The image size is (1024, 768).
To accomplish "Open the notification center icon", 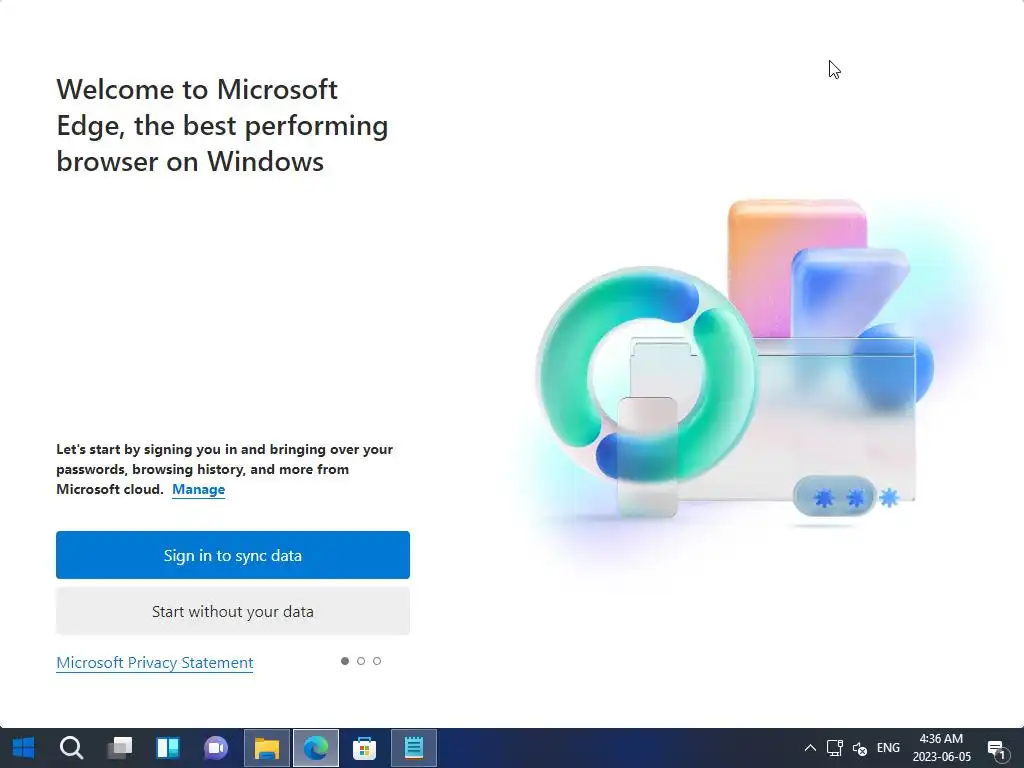I will tap(997, 749).
